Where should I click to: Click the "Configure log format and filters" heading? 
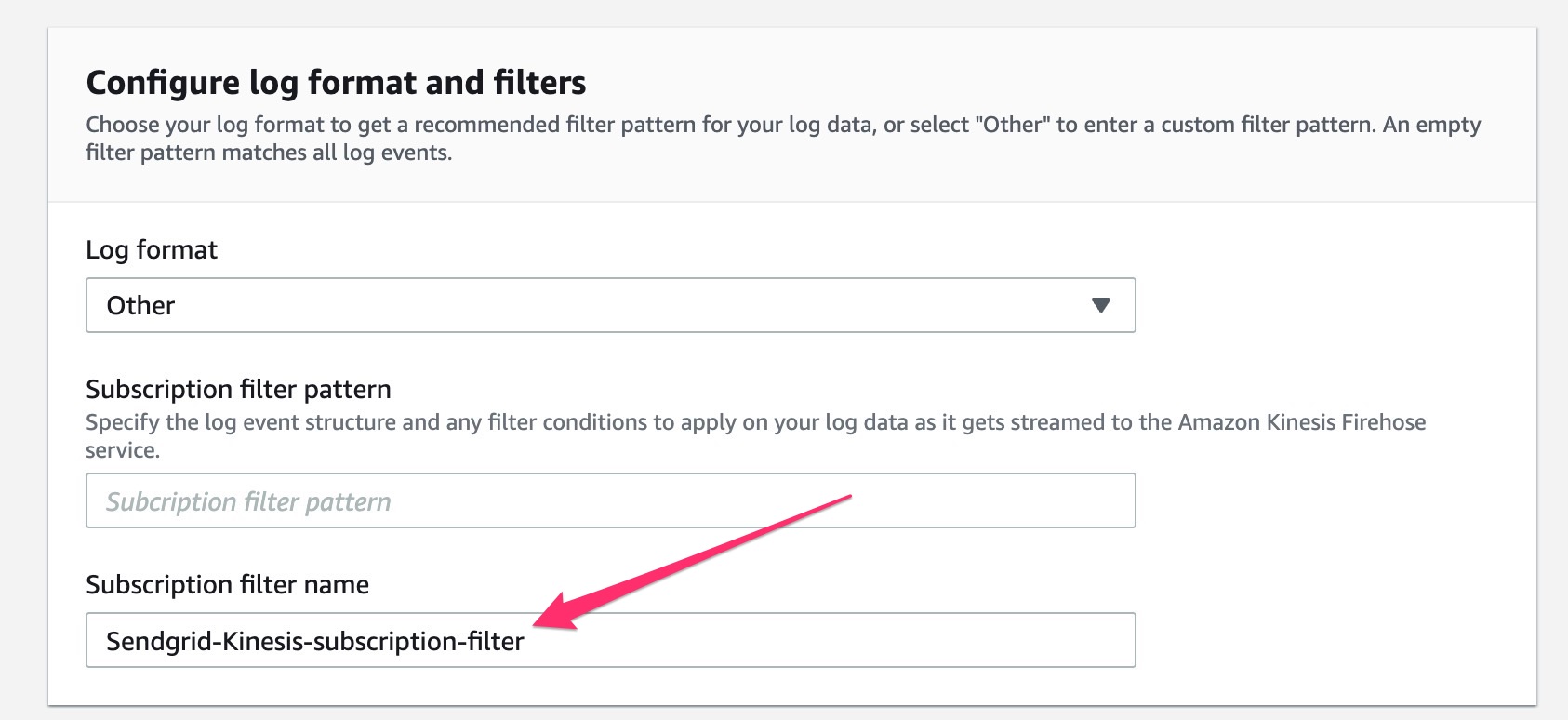click(336, 82)
